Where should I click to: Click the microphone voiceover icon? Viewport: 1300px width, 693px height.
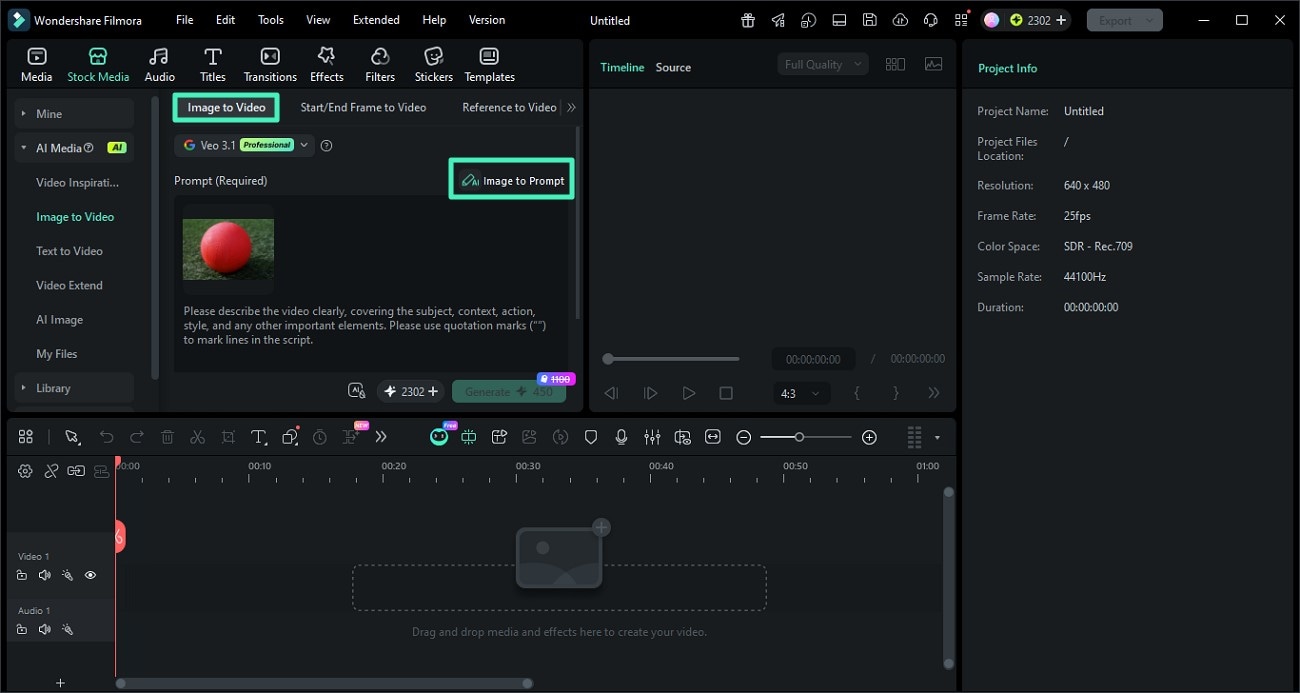tap(621, 437)
